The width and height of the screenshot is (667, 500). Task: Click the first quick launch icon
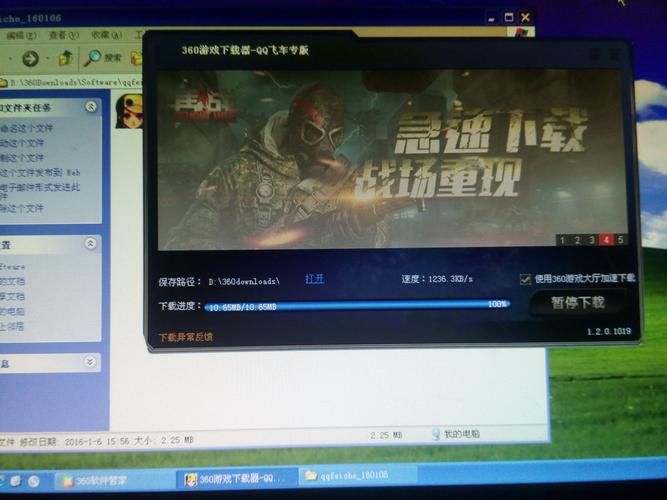click(x=1, y=480)
